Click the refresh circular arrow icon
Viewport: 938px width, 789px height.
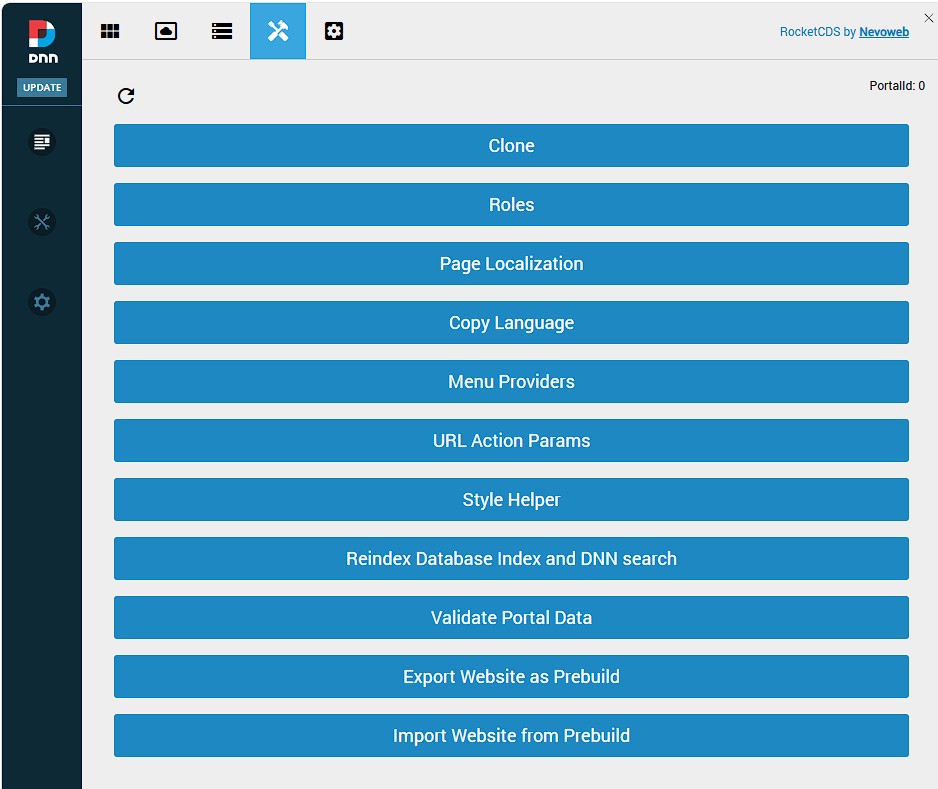[x=126, y=96]
